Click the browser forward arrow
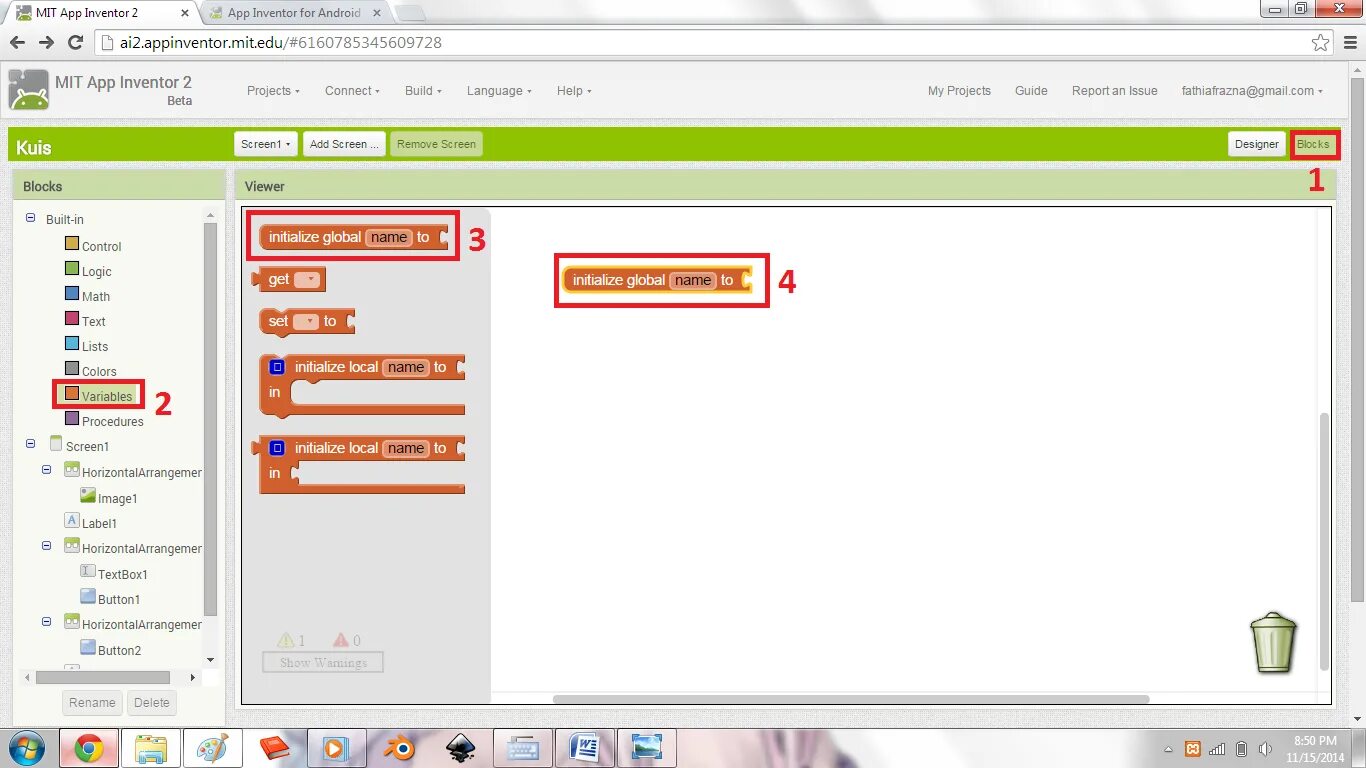 tap(46, 42)
